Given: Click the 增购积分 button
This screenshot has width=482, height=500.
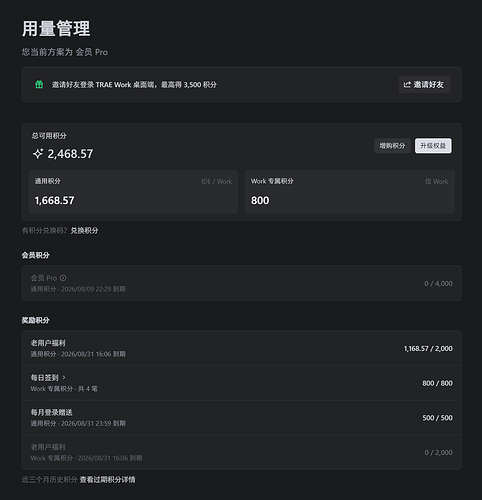Looking at the screenshot, I should (x=392, y=146).
